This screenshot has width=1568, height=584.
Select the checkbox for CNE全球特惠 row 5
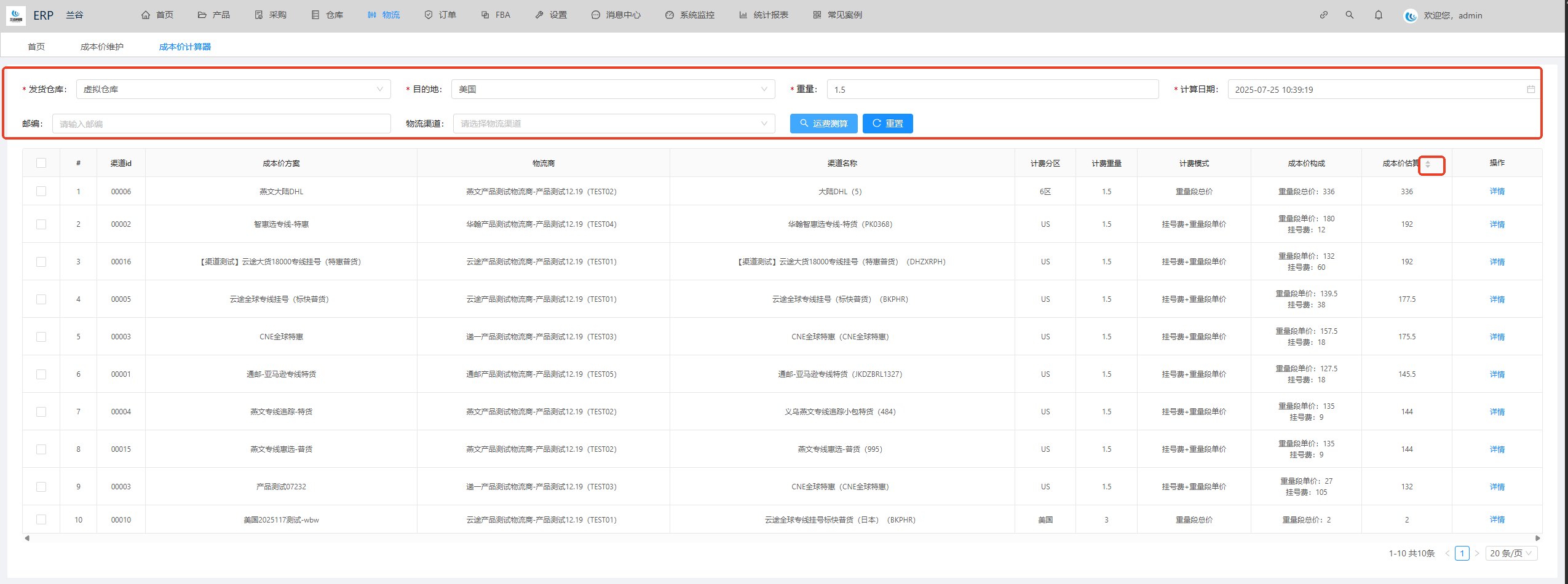41,337
